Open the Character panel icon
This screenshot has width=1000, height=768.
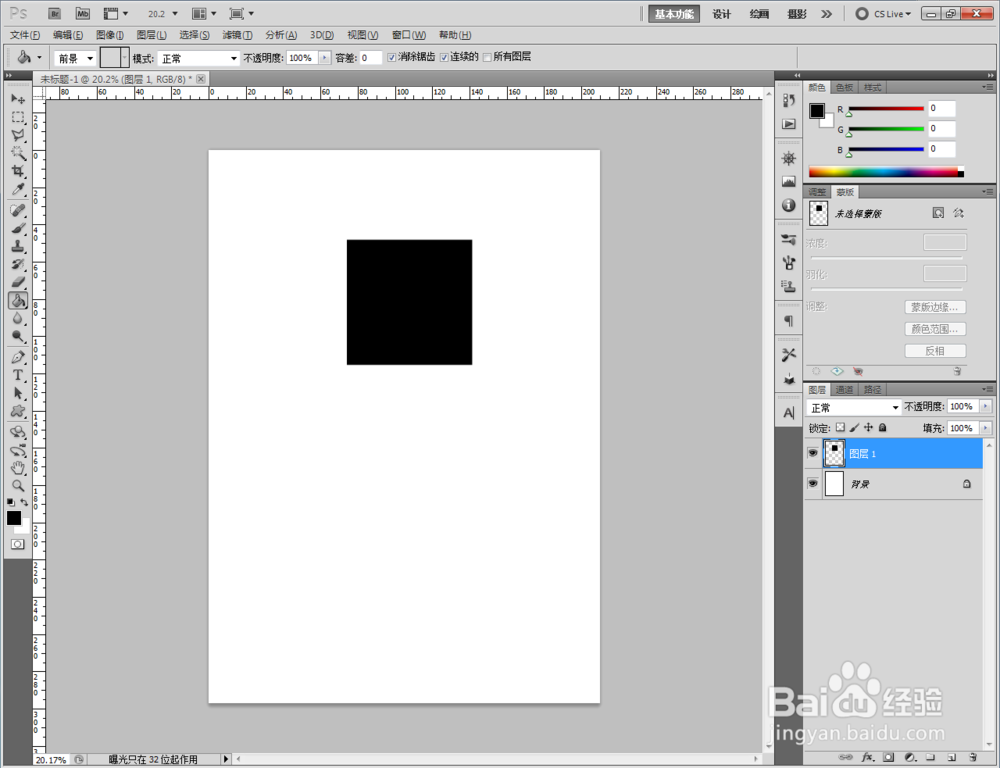click(789, 413)
